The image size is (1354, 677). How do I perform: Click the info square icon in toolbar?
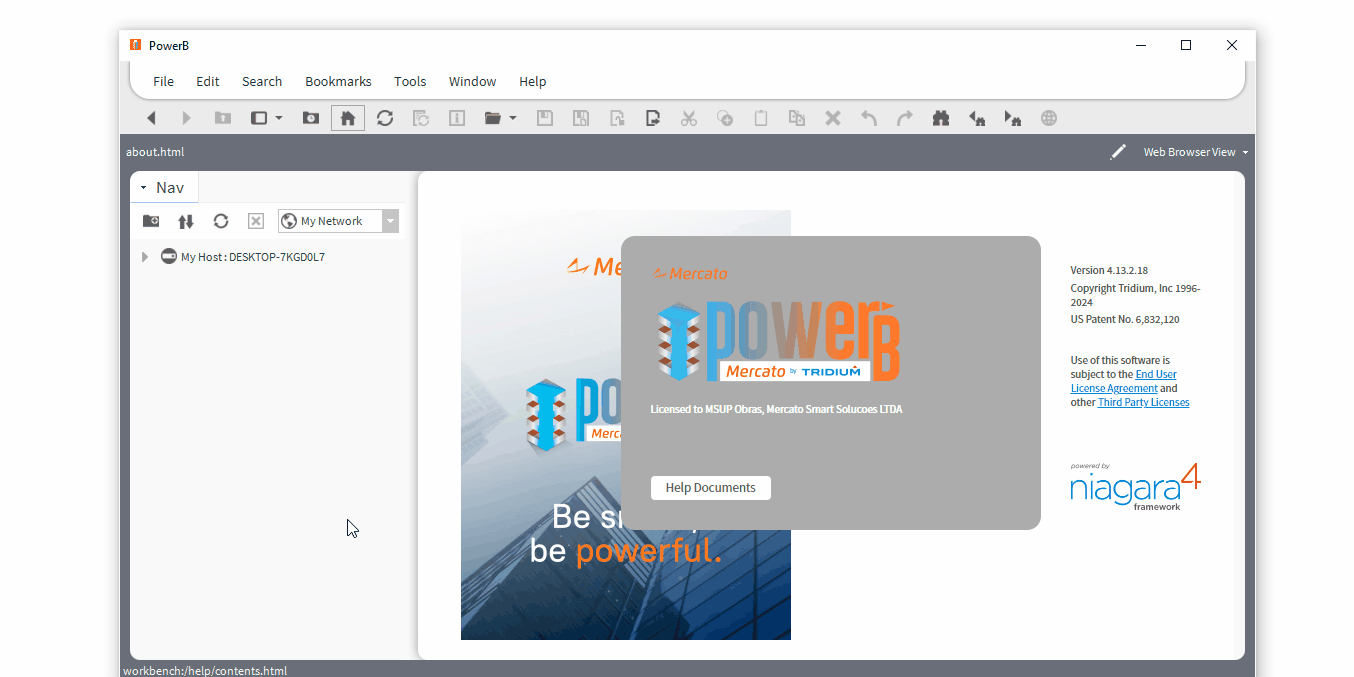point(457,118)
